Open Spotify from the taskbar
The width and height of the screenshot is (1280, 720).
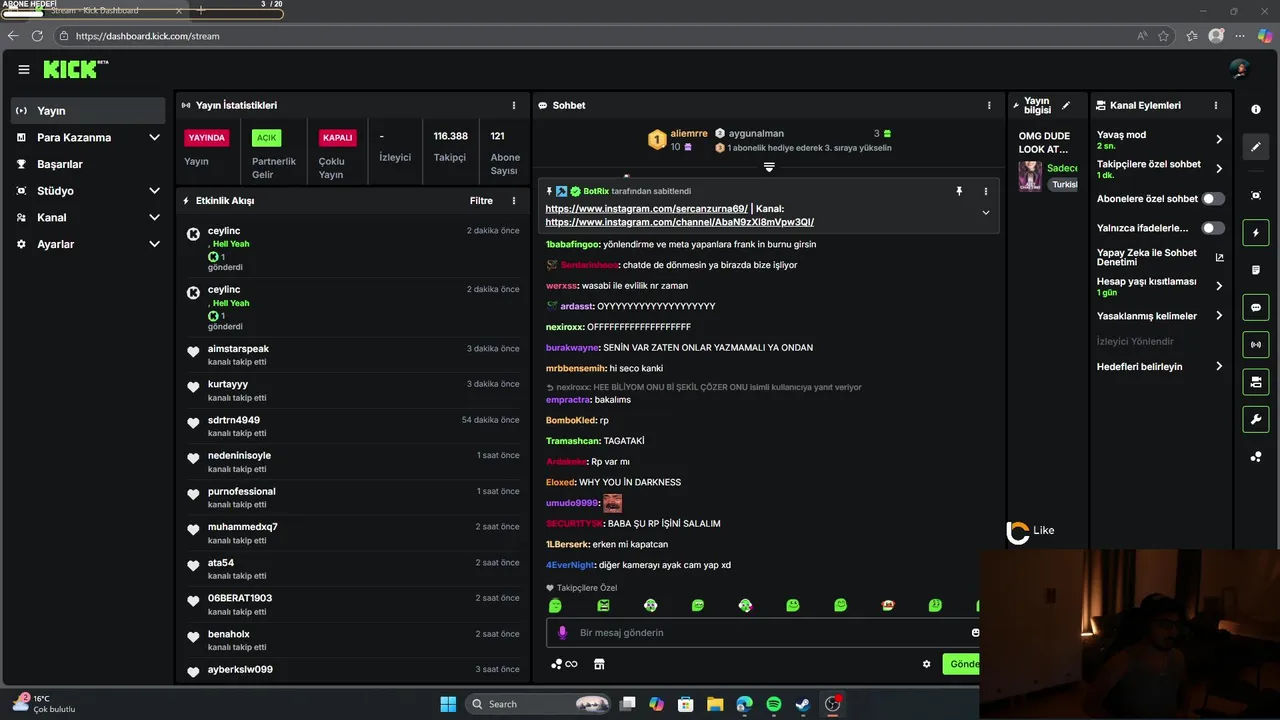tap(773, 704)
